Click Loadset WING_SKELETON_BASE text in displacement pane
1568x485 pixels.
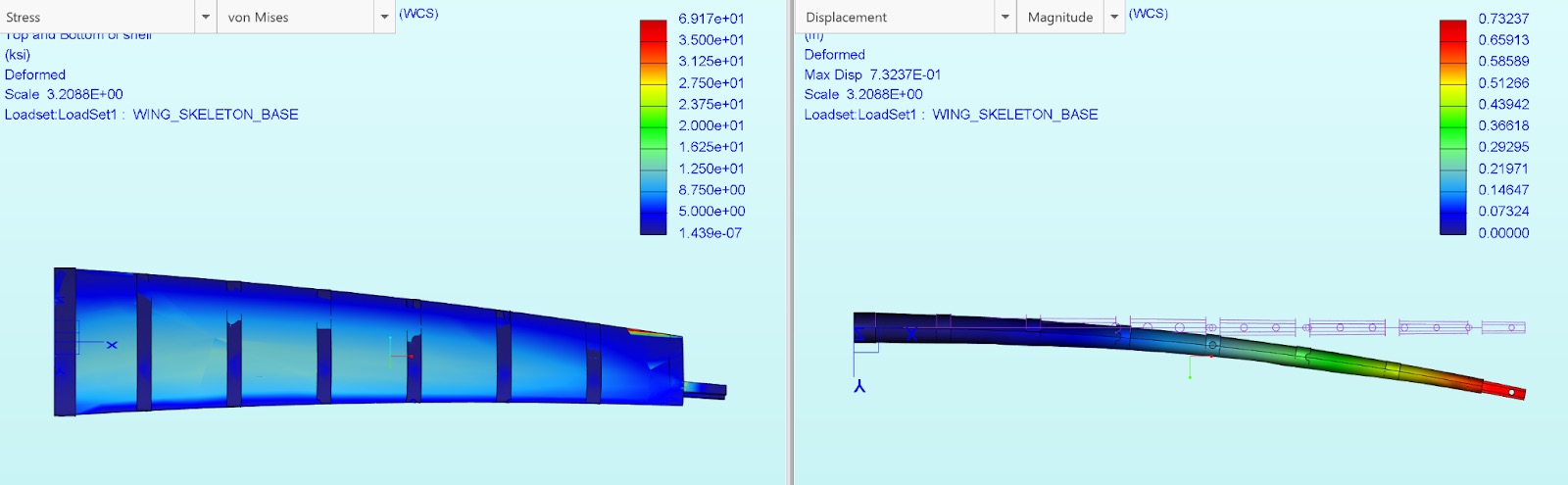point(951,115)
